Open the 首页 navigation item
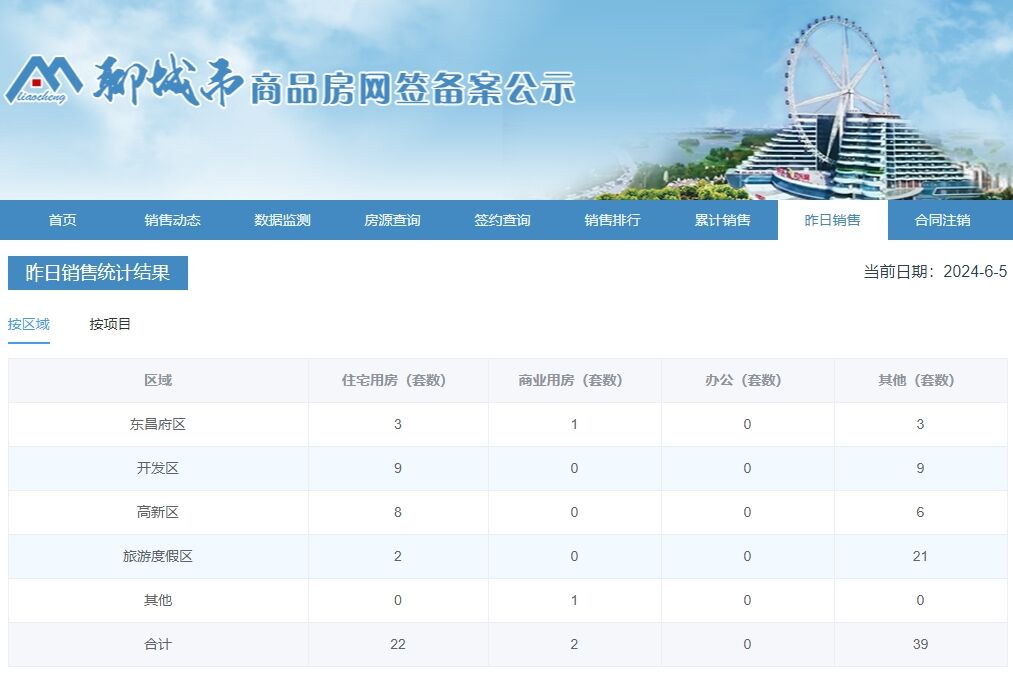Screen dimensions: 1013x675 [63, 220]
